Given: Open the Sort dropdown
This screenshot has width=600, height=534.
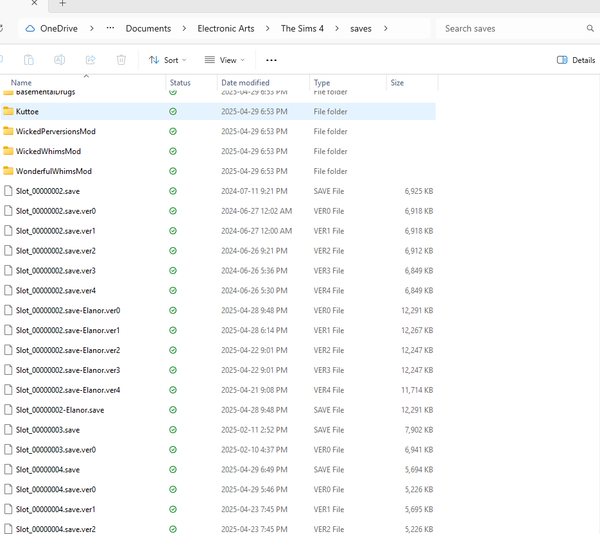Looking at the screenshot, I should click(x=168, y=60).
